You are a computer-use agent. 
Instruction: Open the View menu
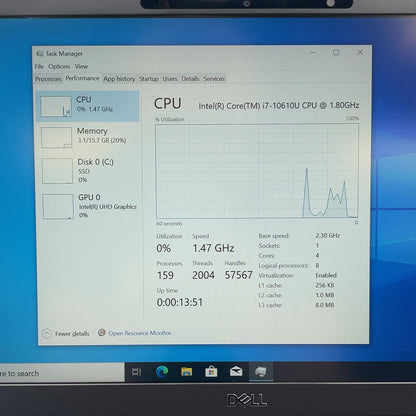[81, 66]
